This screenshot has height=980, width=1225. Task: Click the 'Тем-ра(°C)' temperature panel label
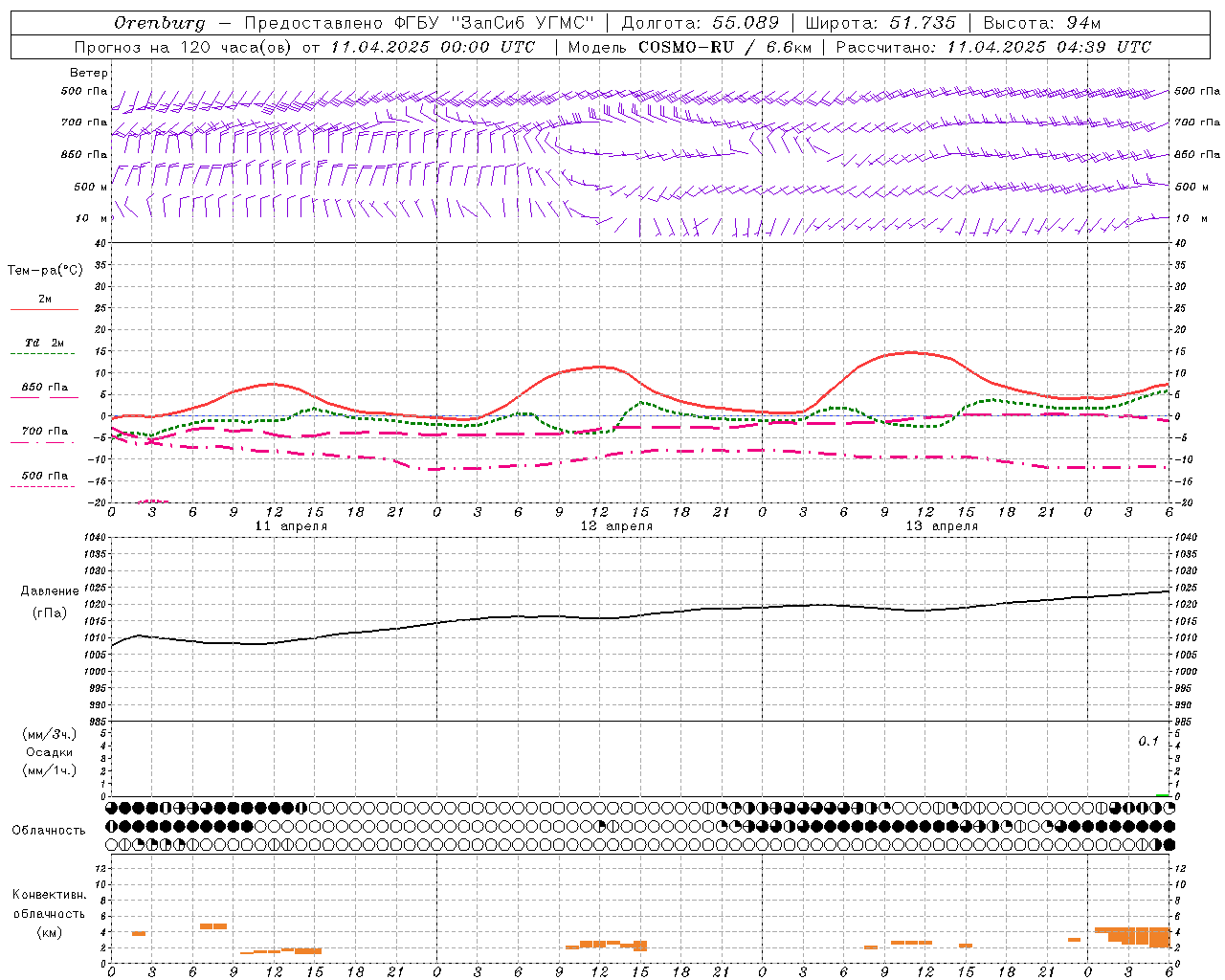(45, 270)
